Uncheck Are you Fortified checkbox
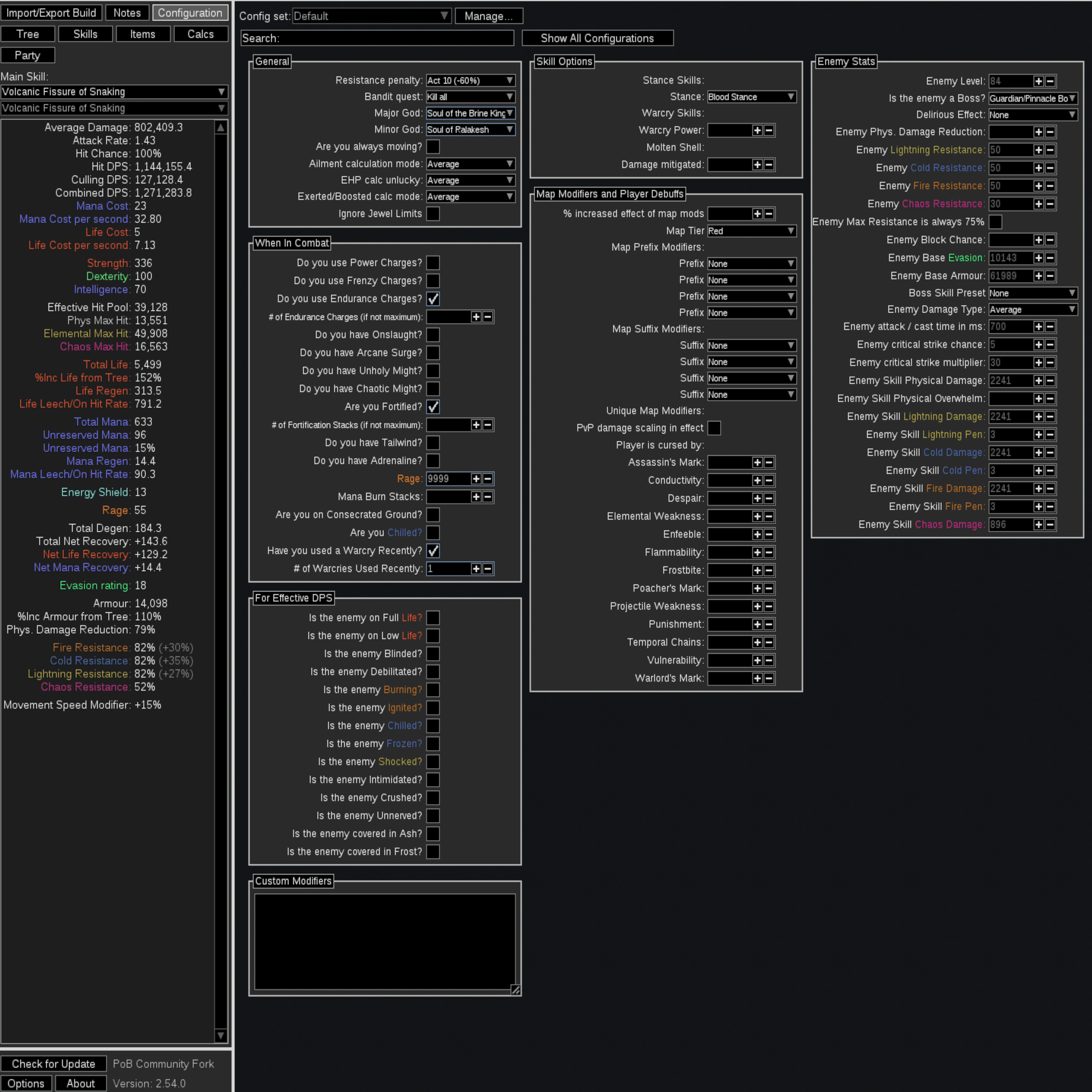1092x1092 pixels. (x=433, y=406)
